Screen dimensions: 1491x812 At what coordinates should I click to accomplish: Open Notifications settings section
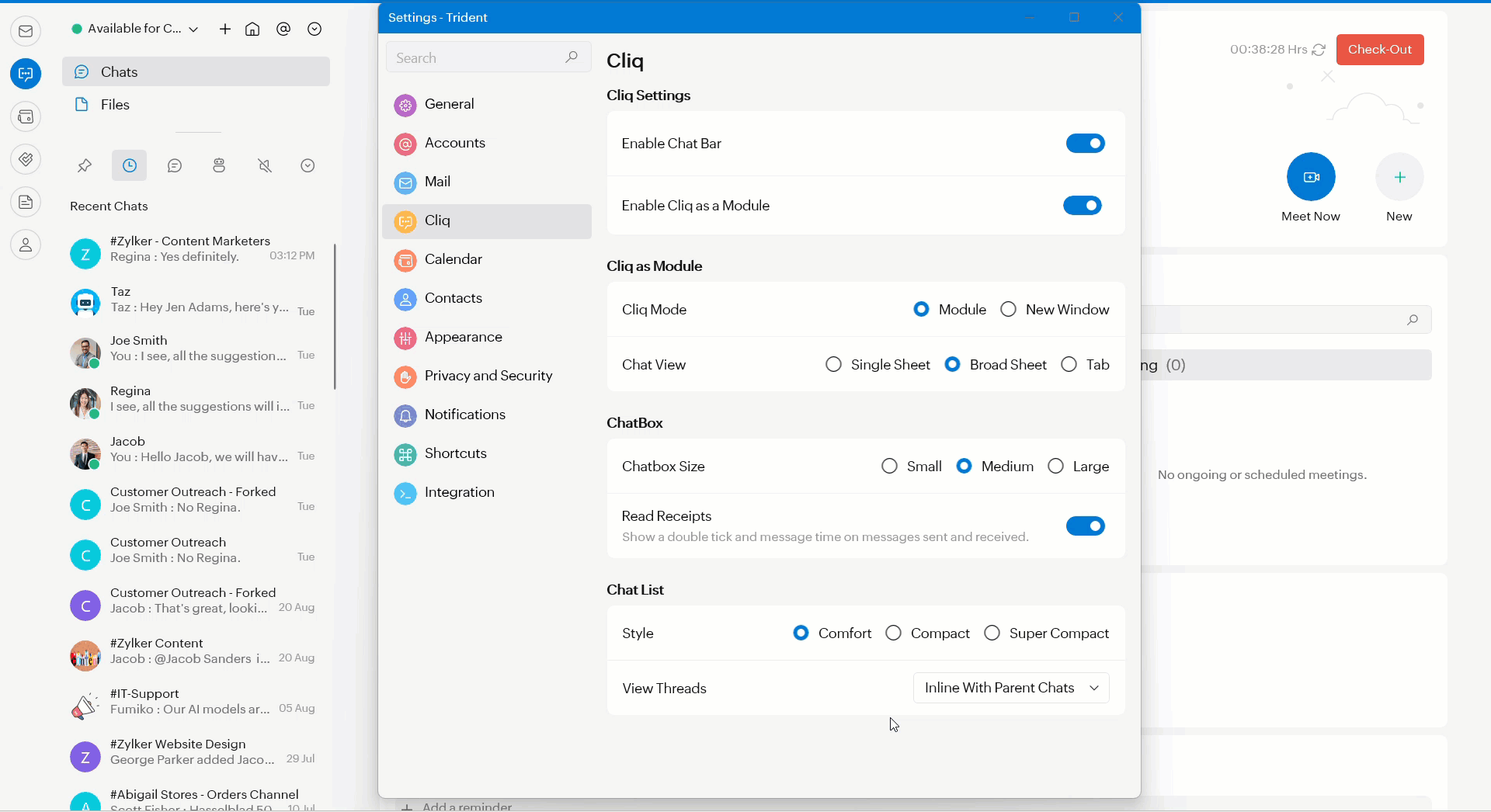(487, 415)
